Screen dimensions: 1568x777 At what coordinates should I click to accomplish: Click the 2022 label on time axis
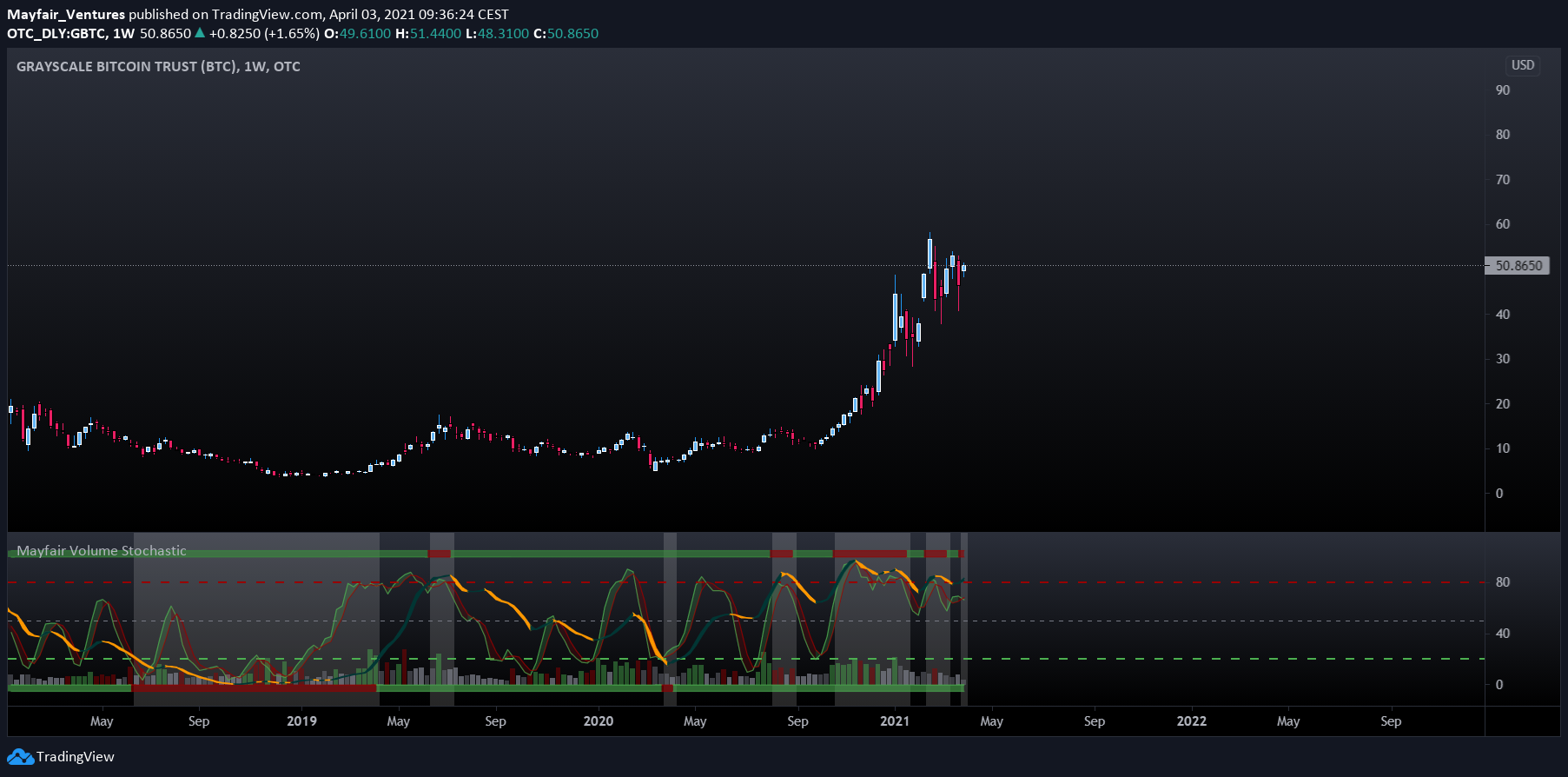1192,721
